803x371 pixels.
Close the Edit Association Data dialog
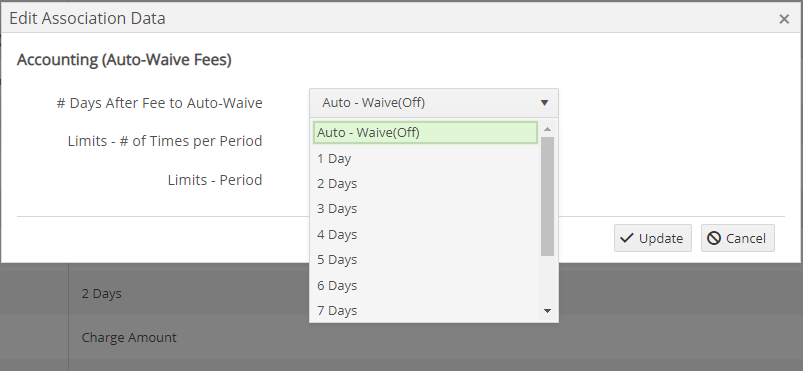pos(784,19)
